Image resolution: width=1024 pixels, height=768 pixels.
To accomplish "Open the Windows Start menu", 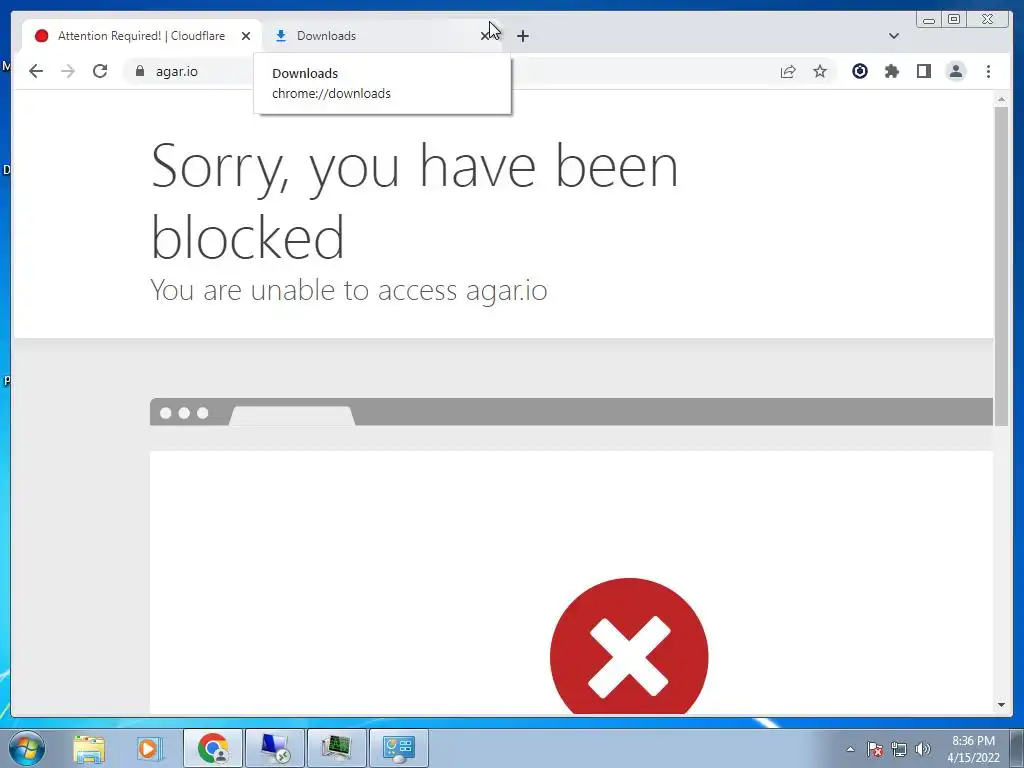I will tap(27, 748).
